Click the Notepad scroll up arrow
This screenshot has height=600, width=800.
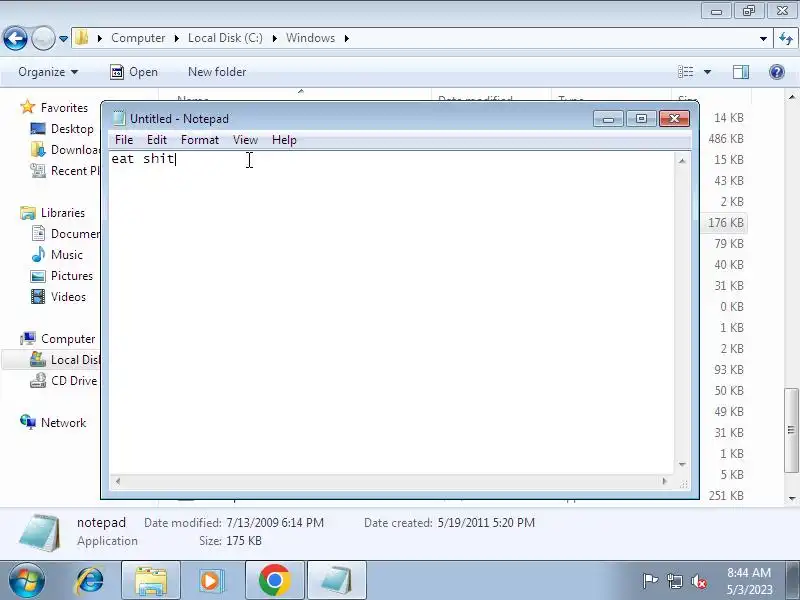click(682, 161)
